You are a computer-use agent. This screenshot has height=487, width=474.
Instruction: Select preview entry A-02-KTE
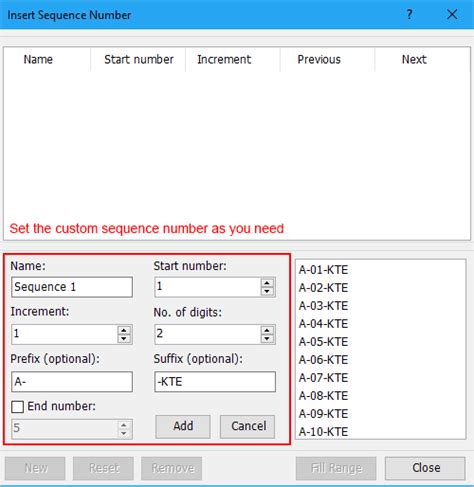pyautogui.click(x=323, y=288)
